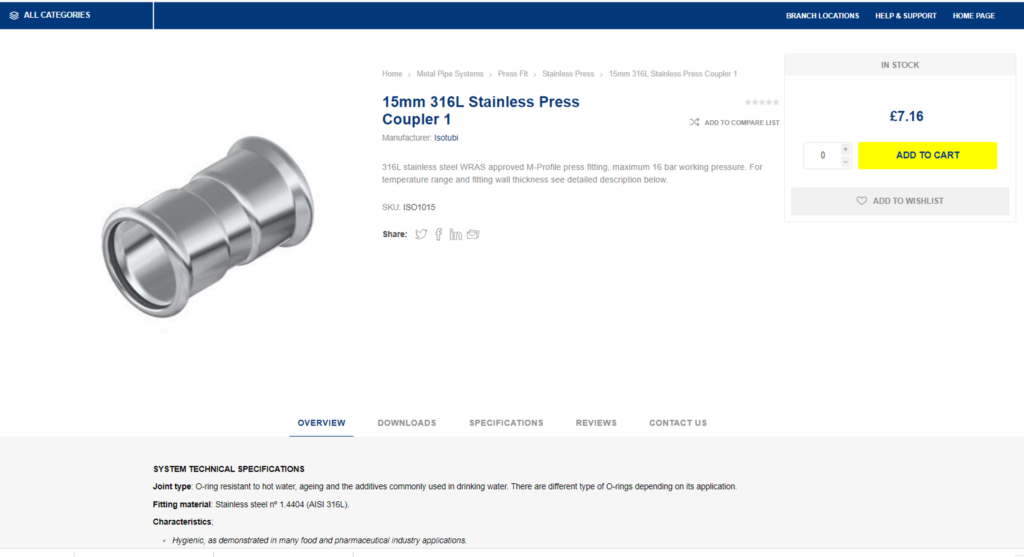Click the yellow Add to Cart button
1024x557 pixels.
click(927, 155)
